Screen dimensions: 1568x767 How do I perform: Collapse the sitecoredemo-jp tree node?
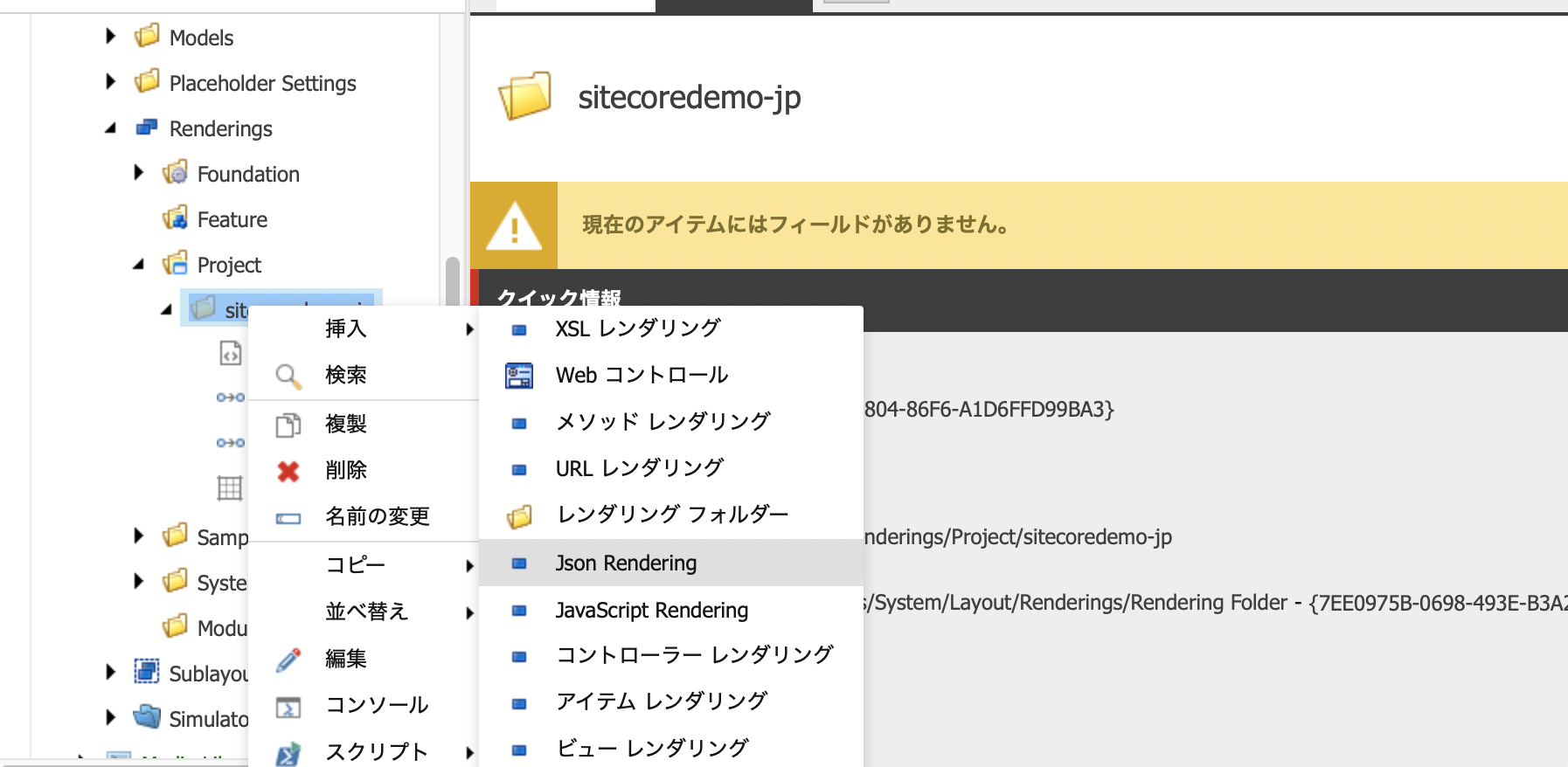point(166,309)
